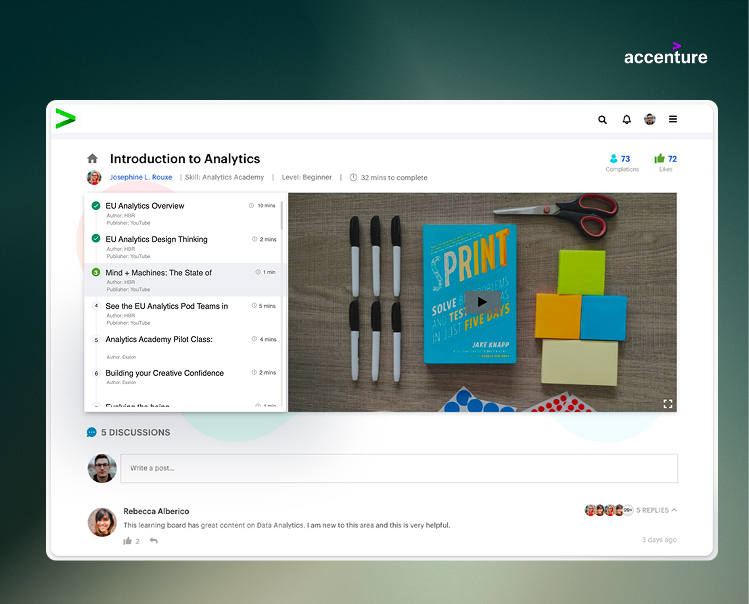Screen dimensions: 749x604
Task: Click the Introduction to Analytics title
Action: click(185, 159)
